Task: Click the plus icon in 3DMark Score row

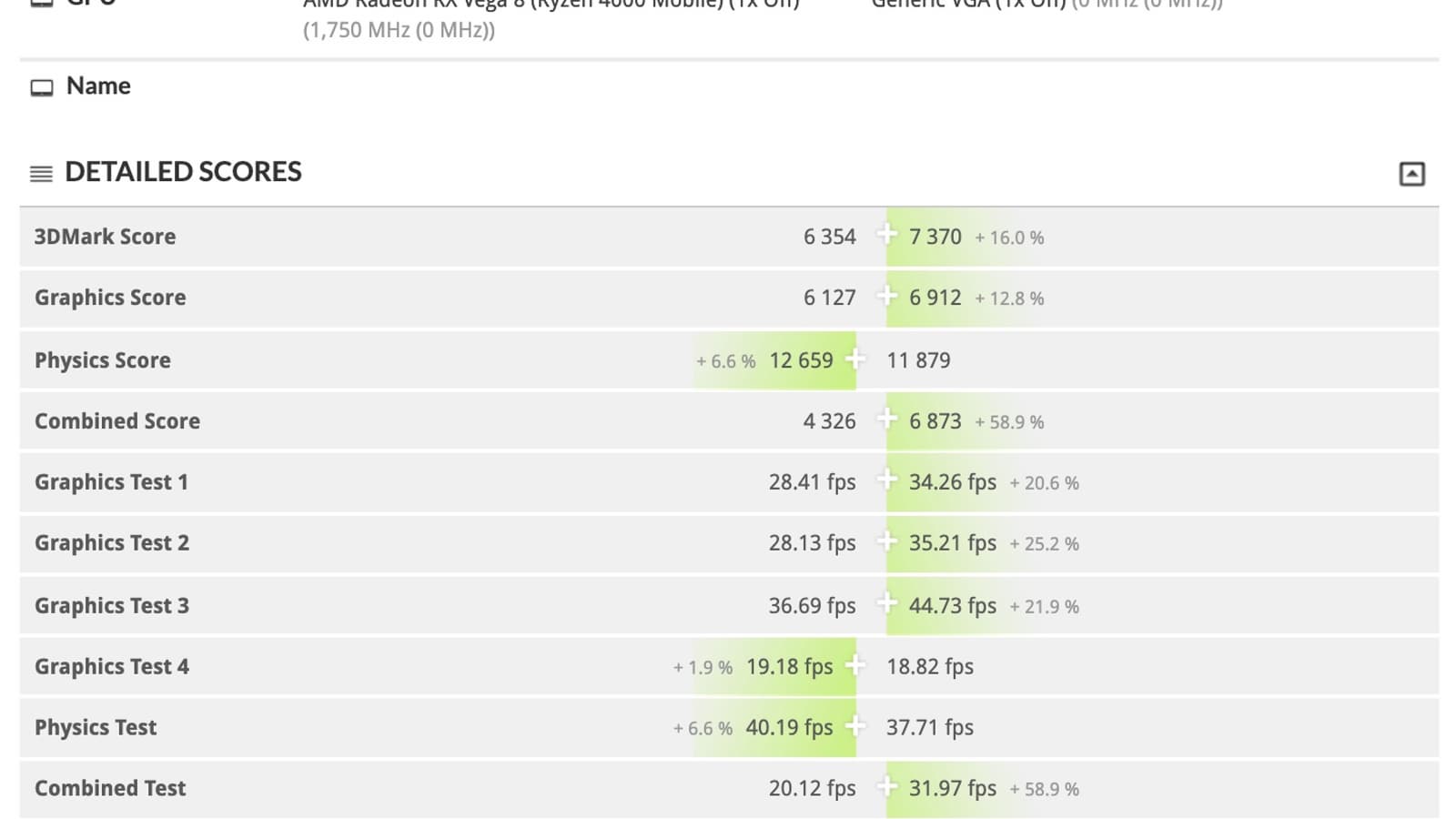Action: tap(886, 235)
